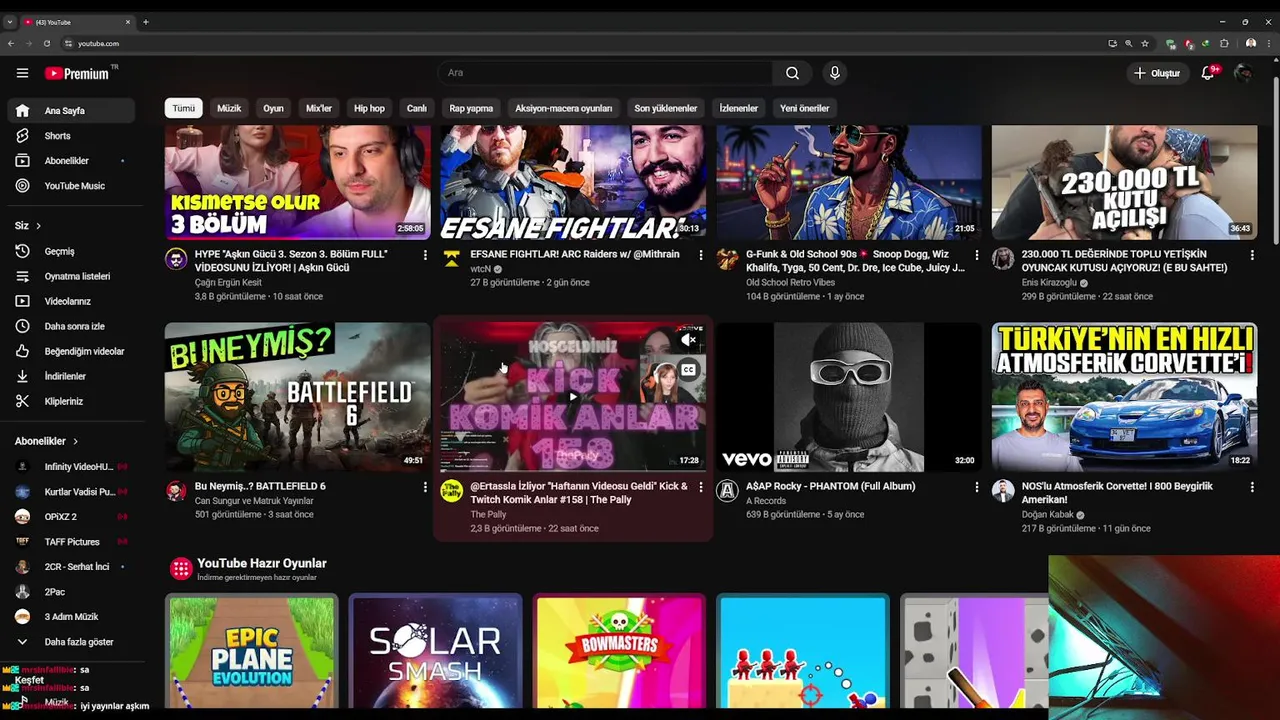This screenshot has height=720, width=1280.
Task: Select the Hip hop filter chip
Action: pyautogui.click(x=369, y=108)
